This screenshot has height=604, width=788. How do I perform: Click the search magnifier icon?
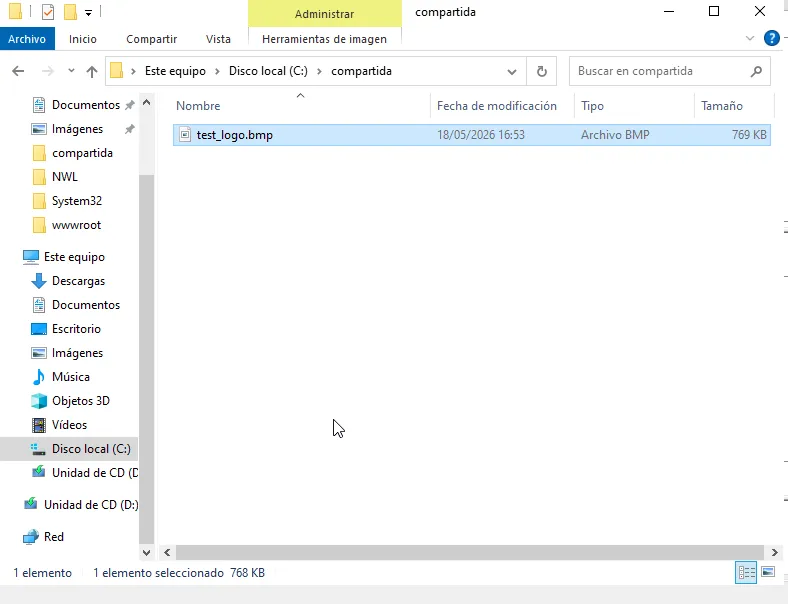(x=756, y=71)
